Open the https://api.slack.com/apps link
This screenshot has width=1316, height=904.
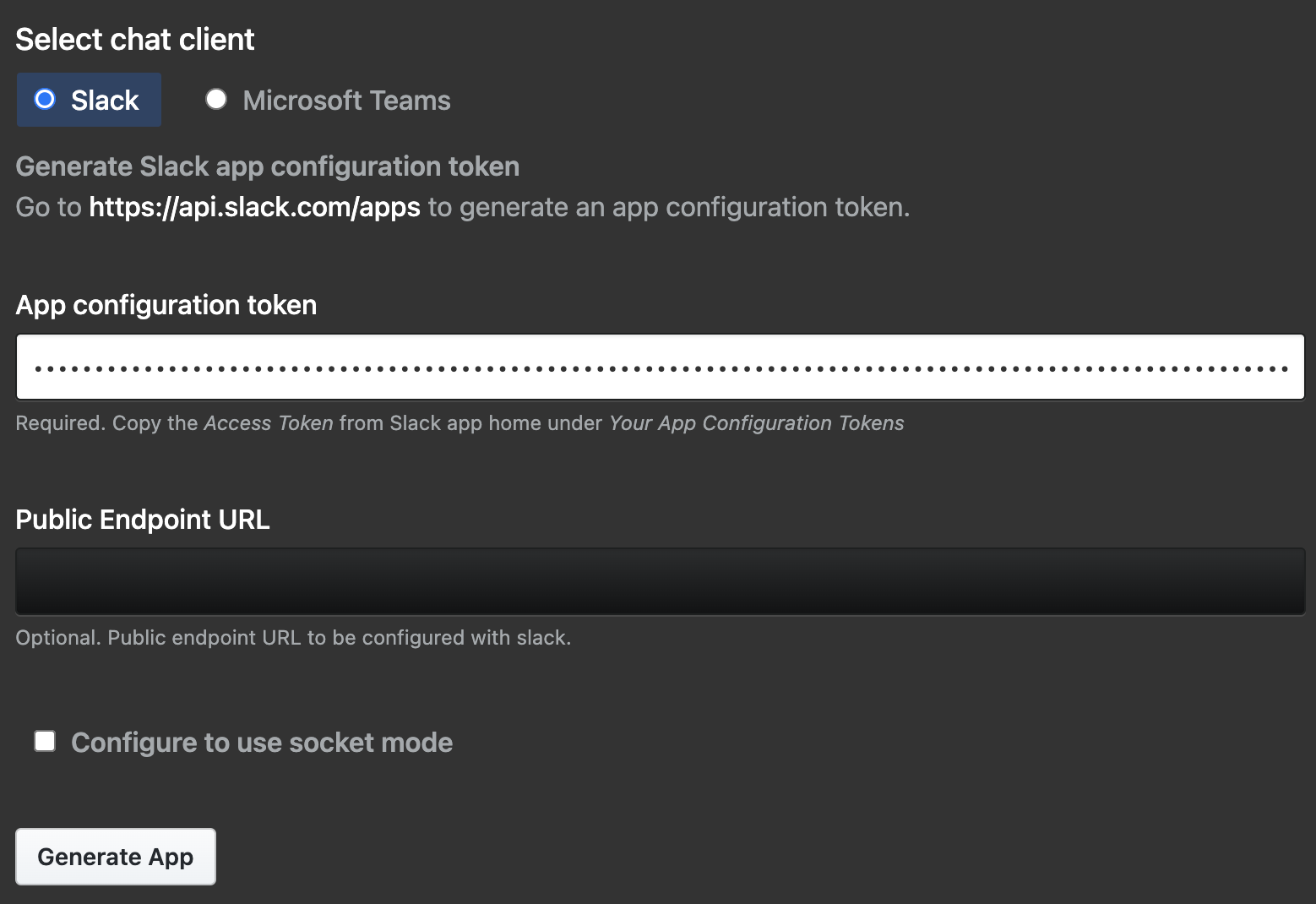(x=254, y=207)
